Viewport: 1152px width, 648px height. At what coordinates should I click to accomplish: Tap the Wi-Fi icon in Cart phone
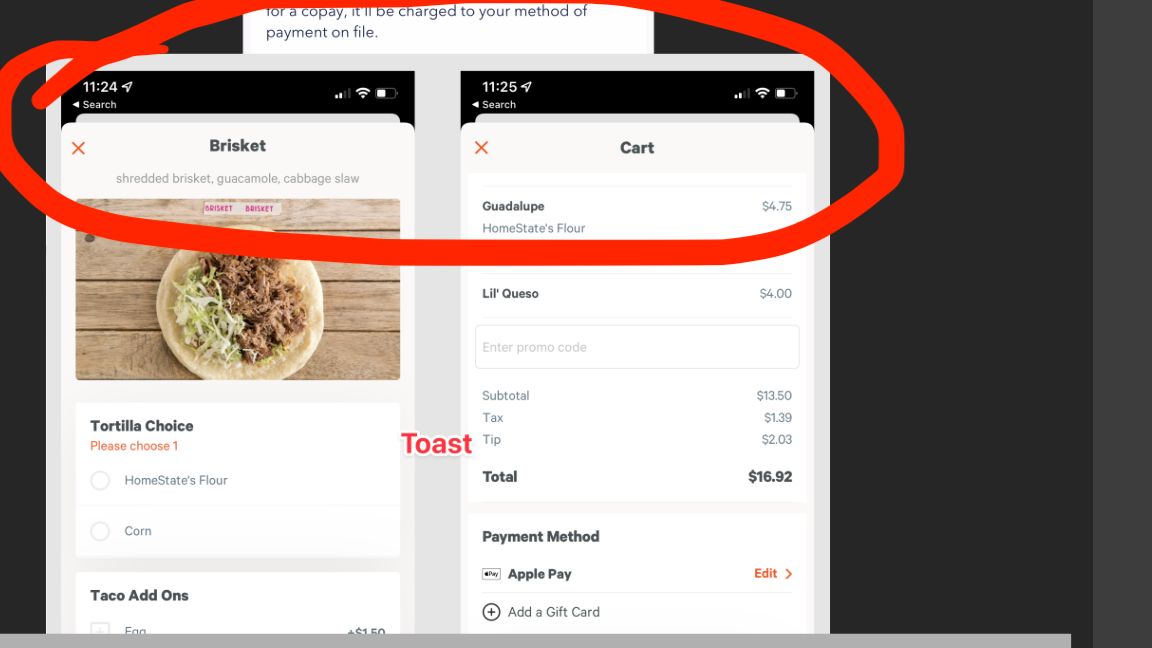[763, 93]
